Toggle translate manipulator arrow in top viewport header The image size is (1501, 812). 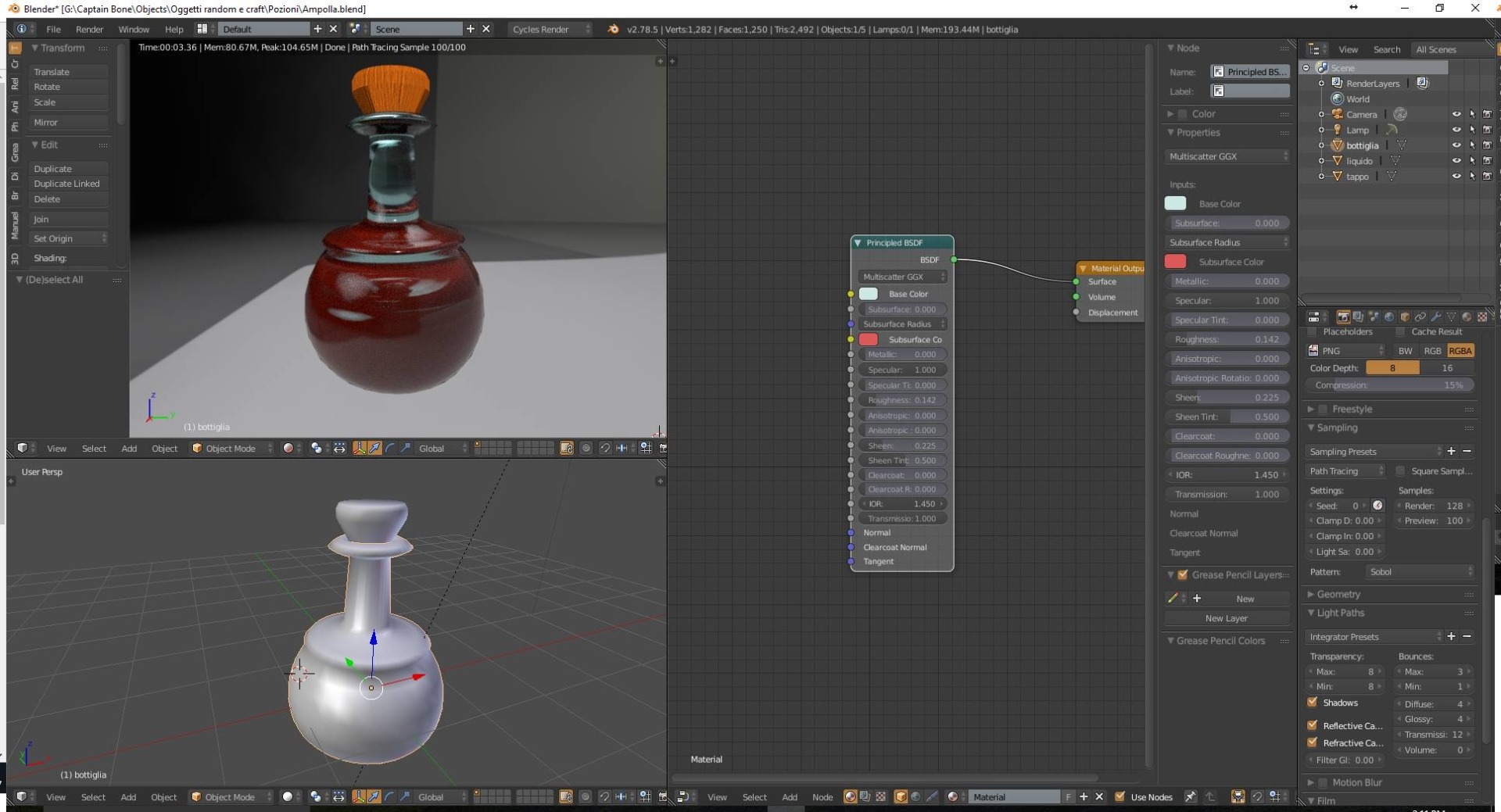tap(375, 448)
